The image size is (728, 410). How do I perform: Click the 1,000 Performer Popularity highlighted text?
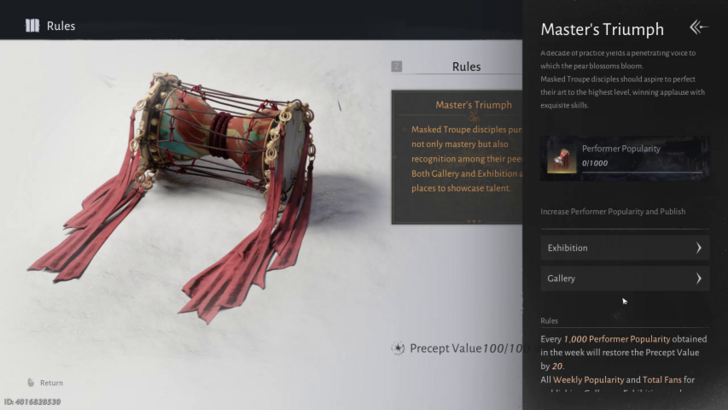pyautogui.click(x=617, y=339)
